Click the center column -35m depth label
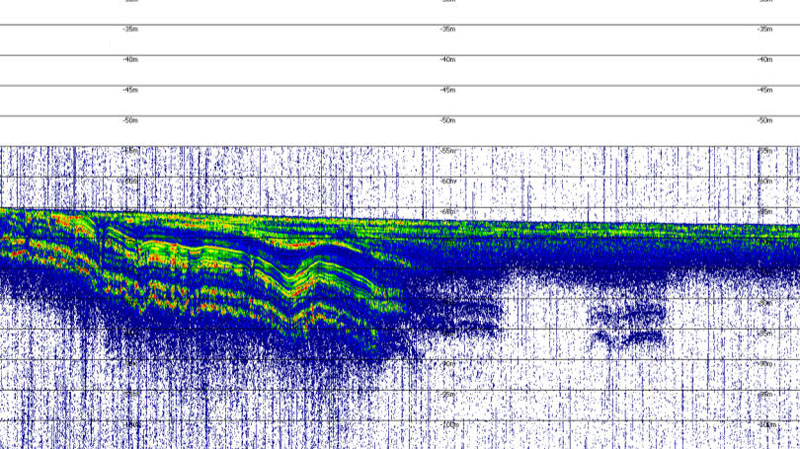Screen dimensions: 800x449 point(448,30)
